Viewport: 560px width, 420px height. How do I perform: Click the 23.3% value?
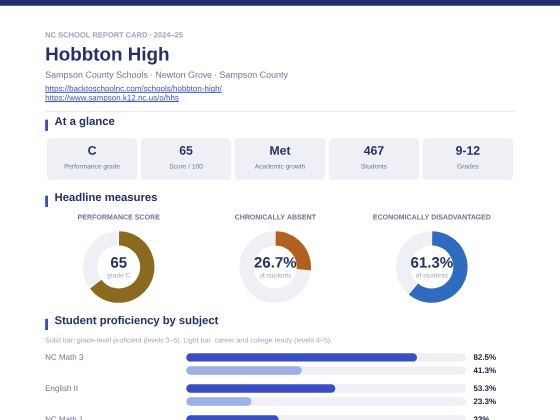click(x=485, y=401)
